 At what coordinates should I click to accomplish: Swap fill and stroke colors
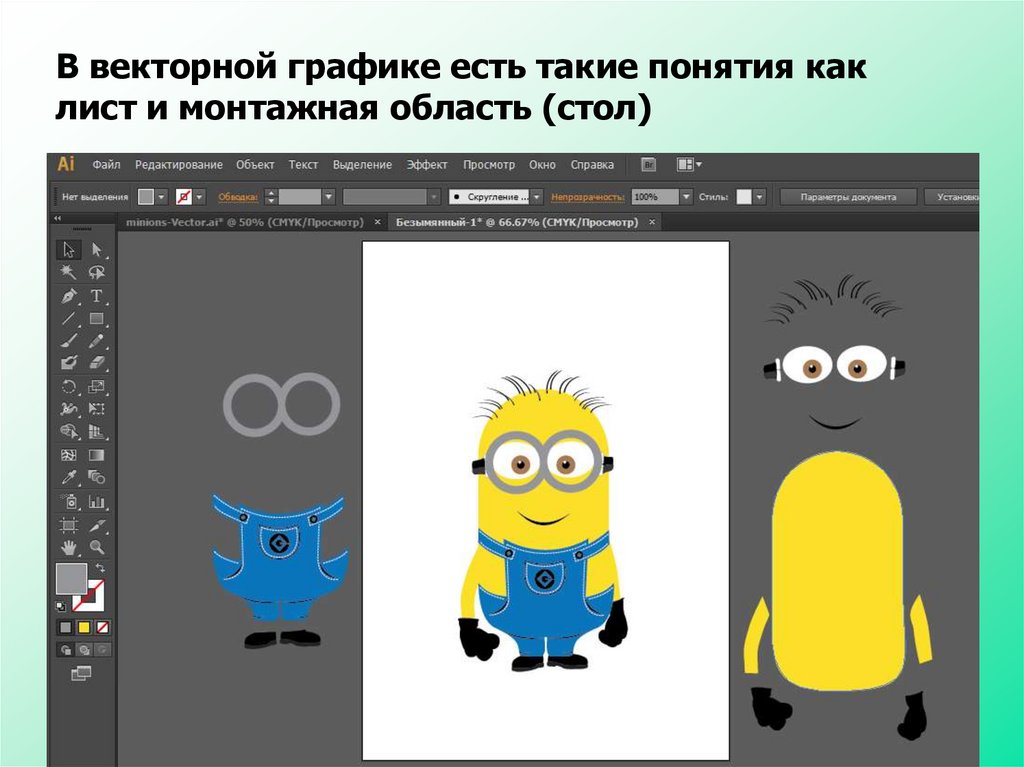click(100, 569)
